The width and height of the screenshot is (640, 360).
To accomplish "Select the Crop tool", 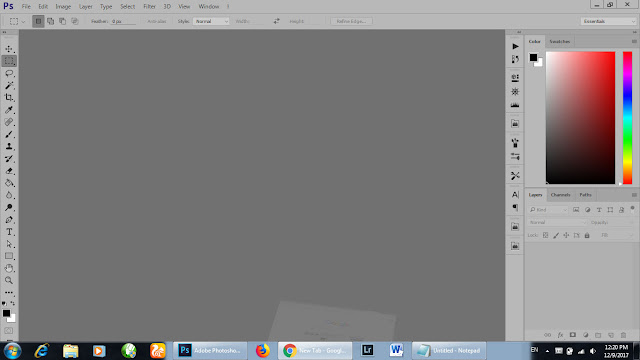I will (9, 98).
